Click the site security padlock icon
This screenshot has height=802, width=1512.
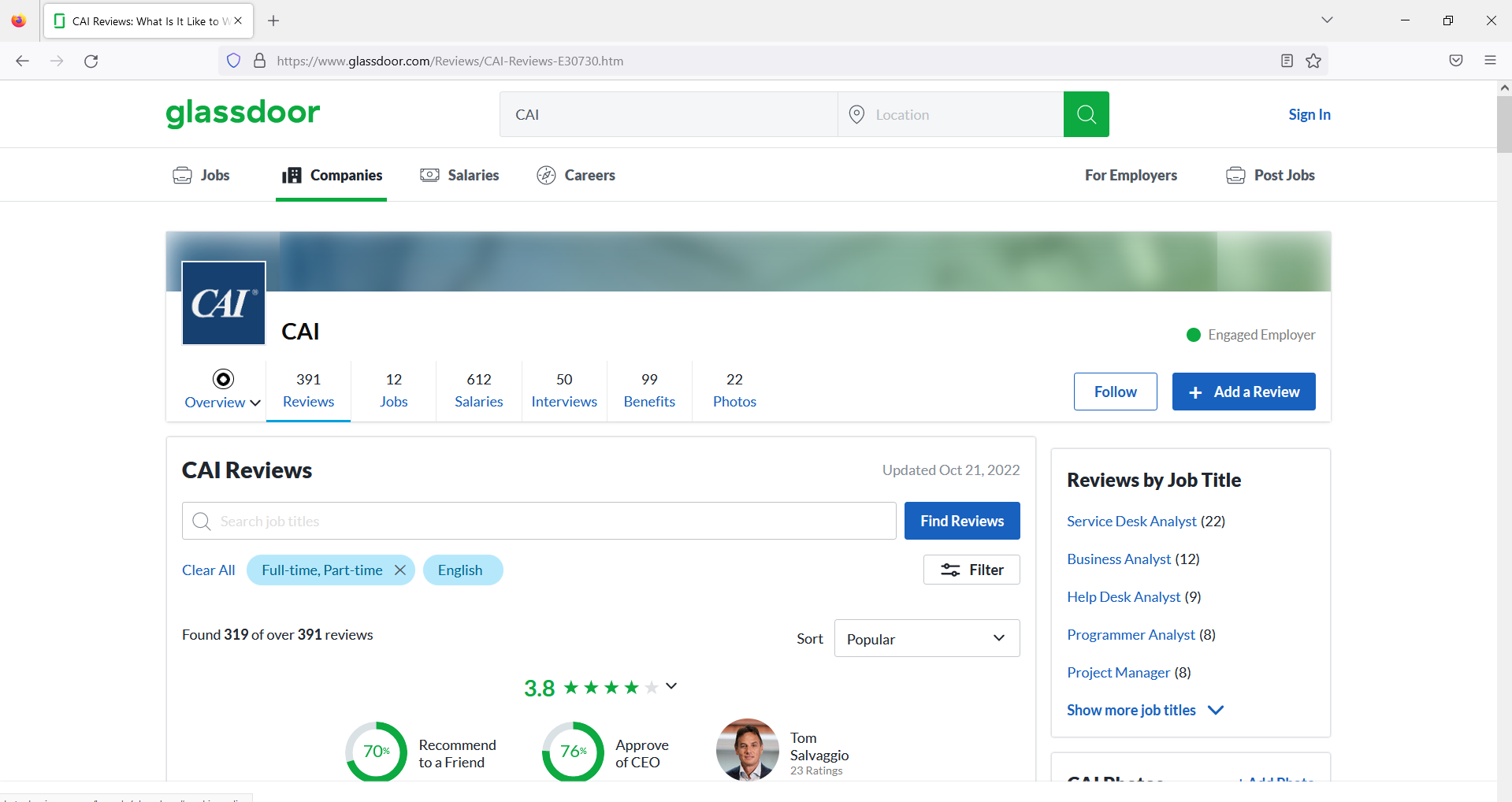[259, 61]
